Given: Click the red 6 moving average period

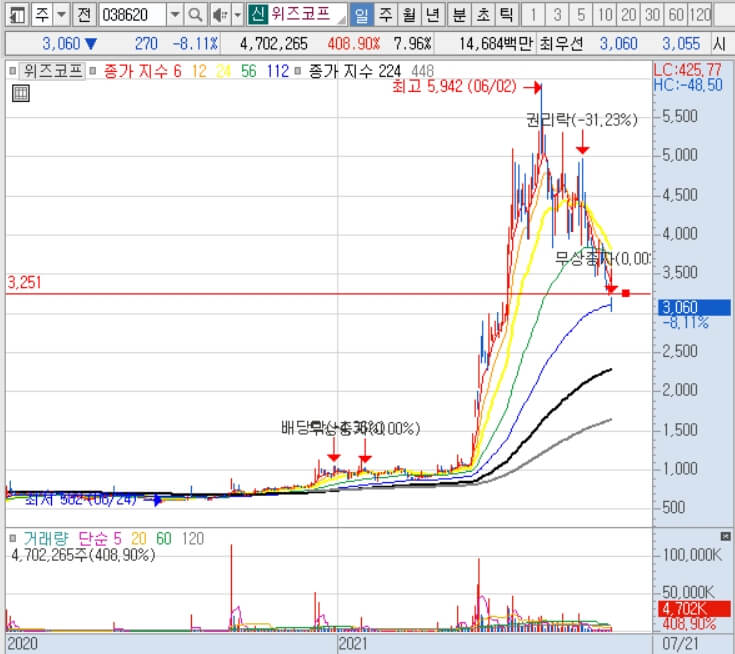Looking at the screenshot, I should [177, 71].
